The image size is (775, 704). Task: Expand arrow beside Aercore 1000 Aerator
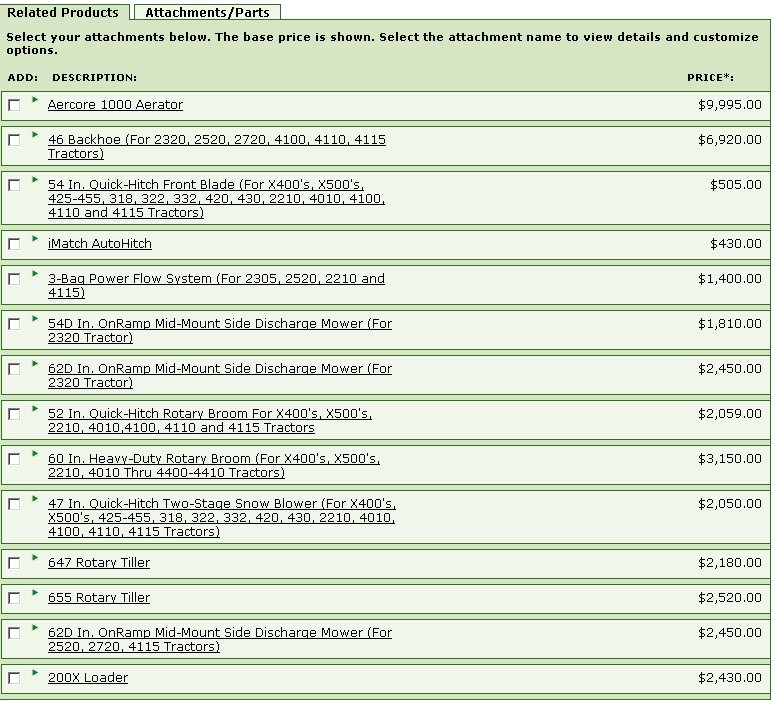(35, 99)
